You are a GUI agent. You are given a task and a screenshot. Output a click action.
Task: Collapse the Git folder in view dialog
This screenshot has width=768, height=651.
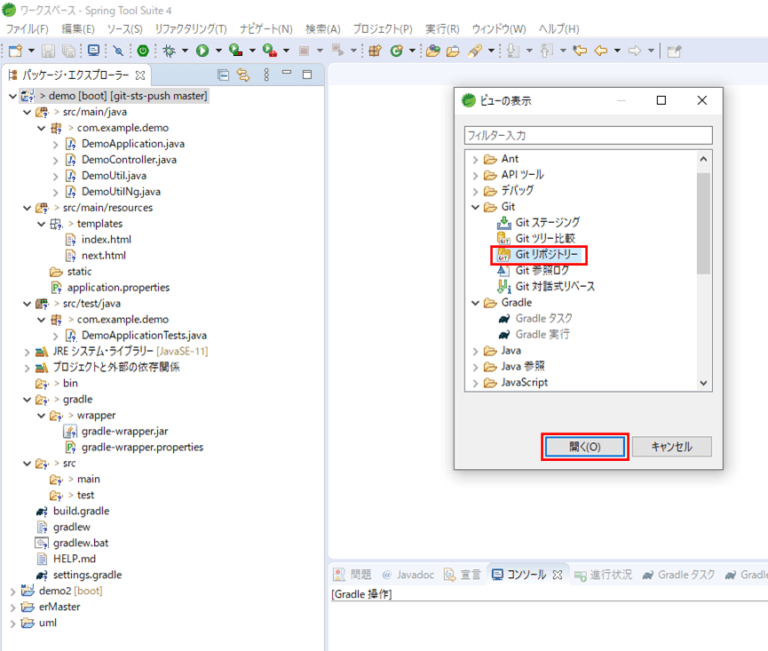[x=476, y=206]
